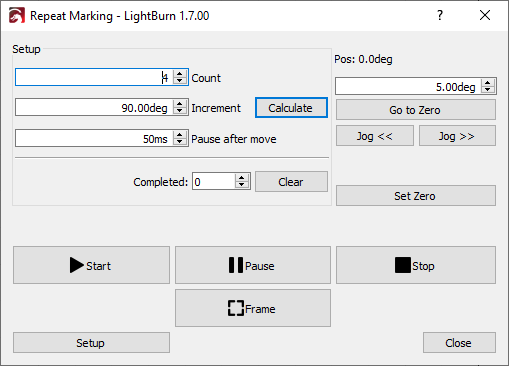The width and height of the screenshot is (509, 366).
Task: Frame the marking area
Action: coord(253,308)
